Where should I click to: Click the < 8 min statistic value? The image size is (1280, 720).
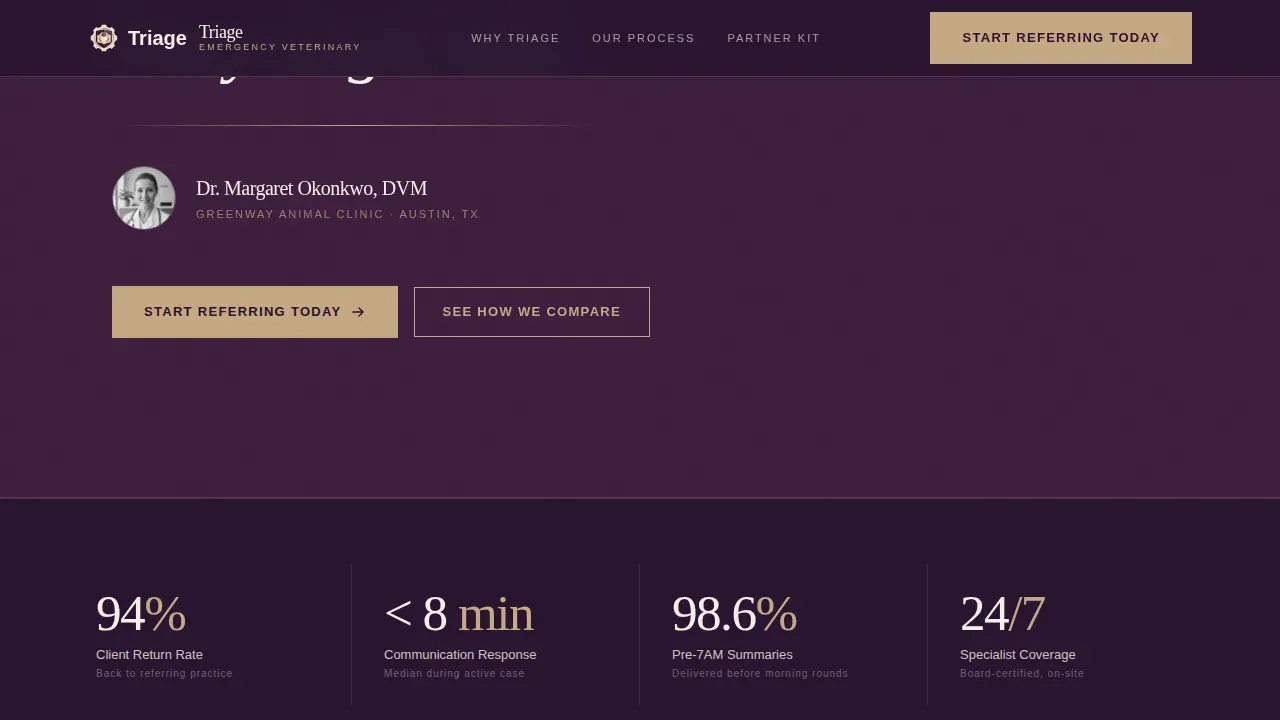click(x=459, y=614)
